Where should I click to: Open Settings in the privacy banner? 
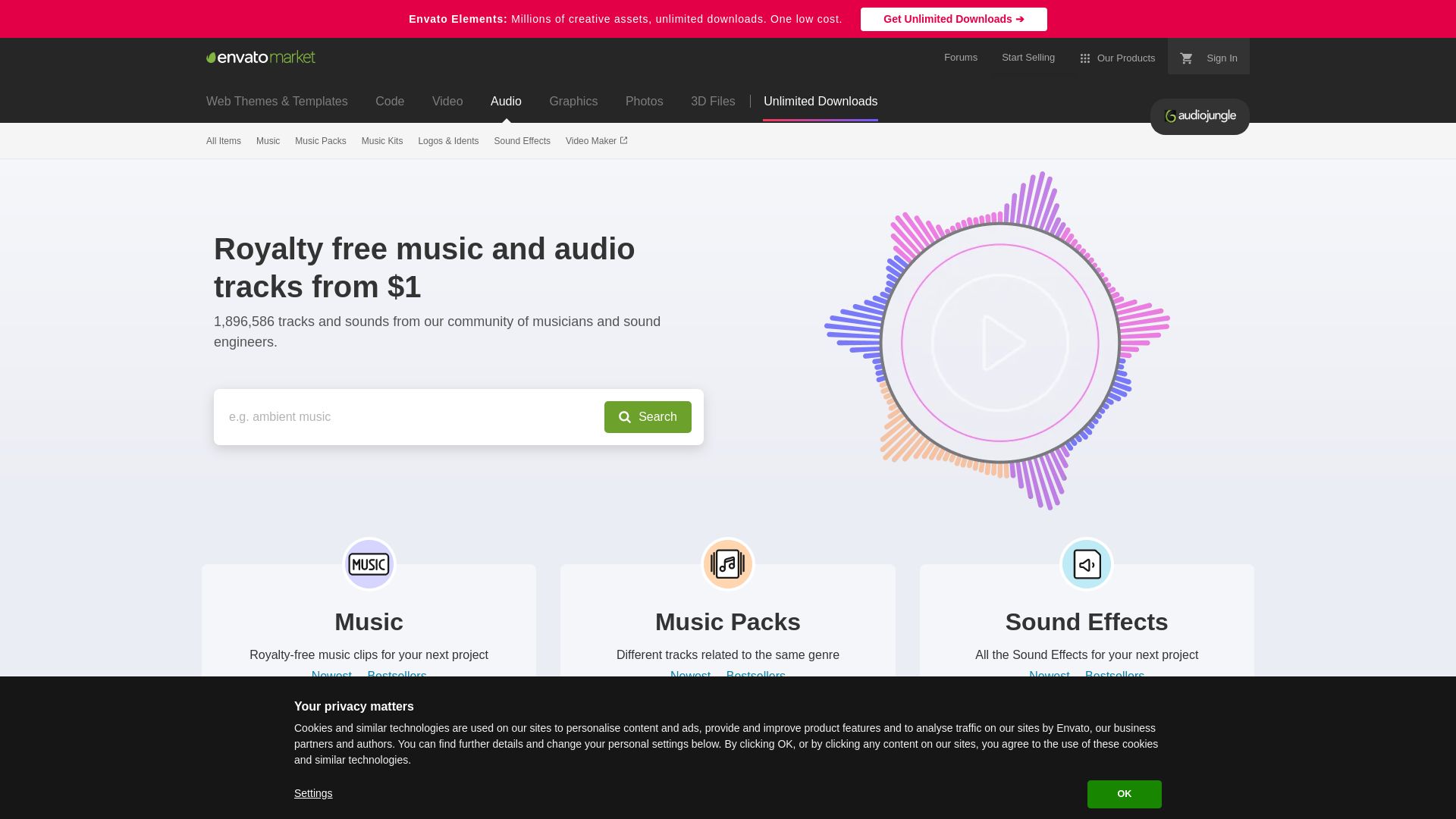pyautogui.click(x=313, y=793)
